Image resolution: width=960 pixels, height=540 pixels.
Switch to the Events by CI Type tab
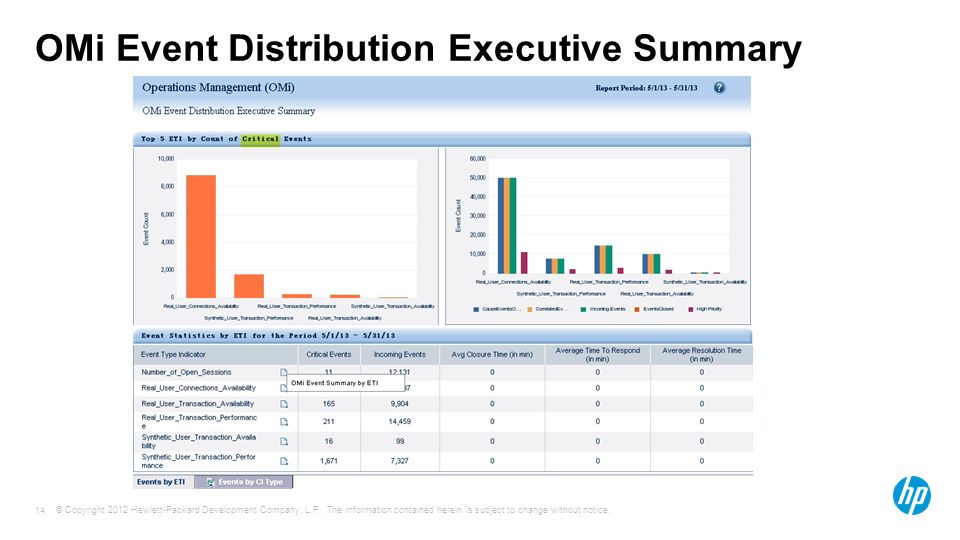coord(244,482)
